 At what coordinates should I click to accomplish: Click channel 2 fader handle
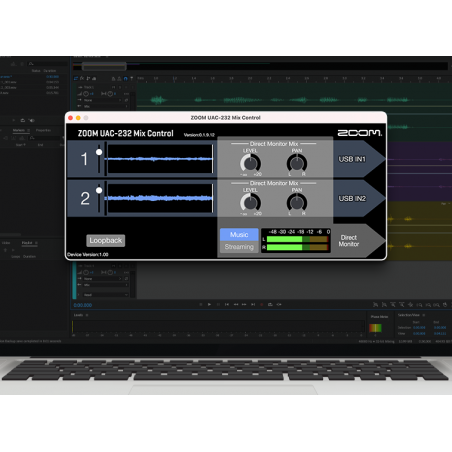(99, 190)
